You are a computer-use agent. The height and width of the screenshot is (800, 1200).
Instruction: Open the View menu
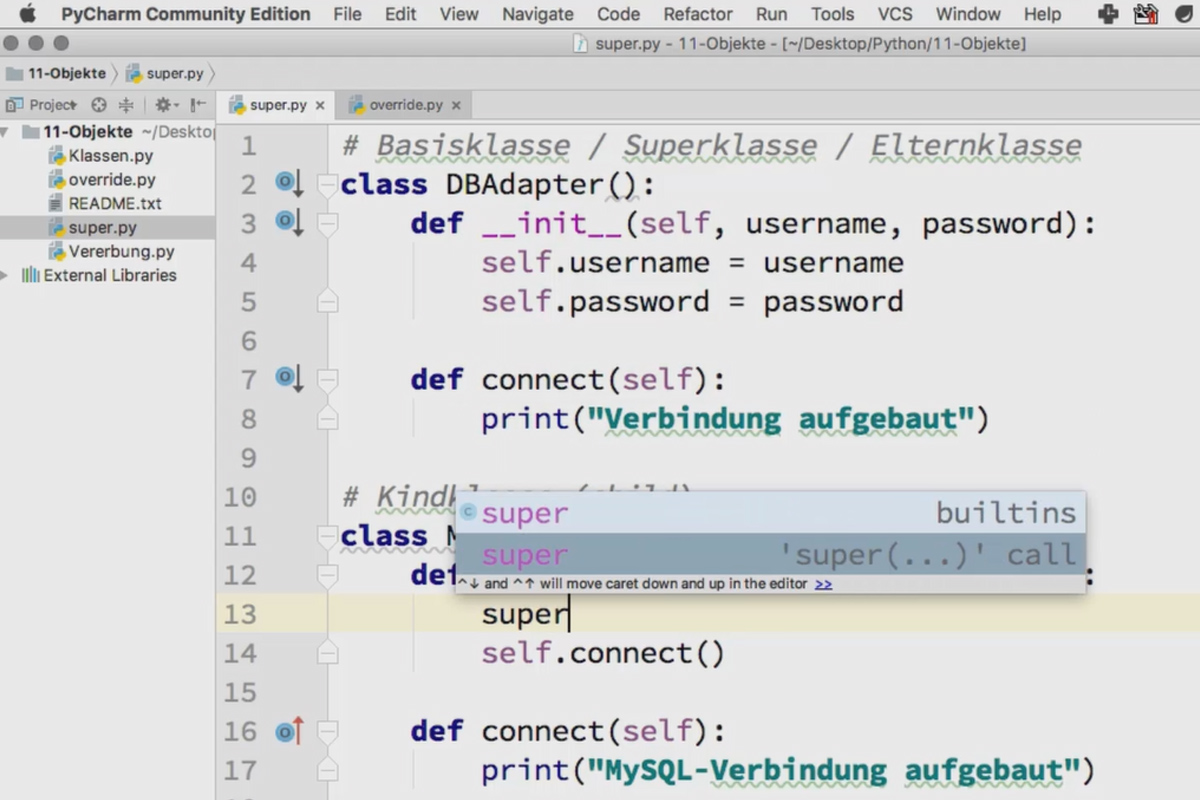459,14
